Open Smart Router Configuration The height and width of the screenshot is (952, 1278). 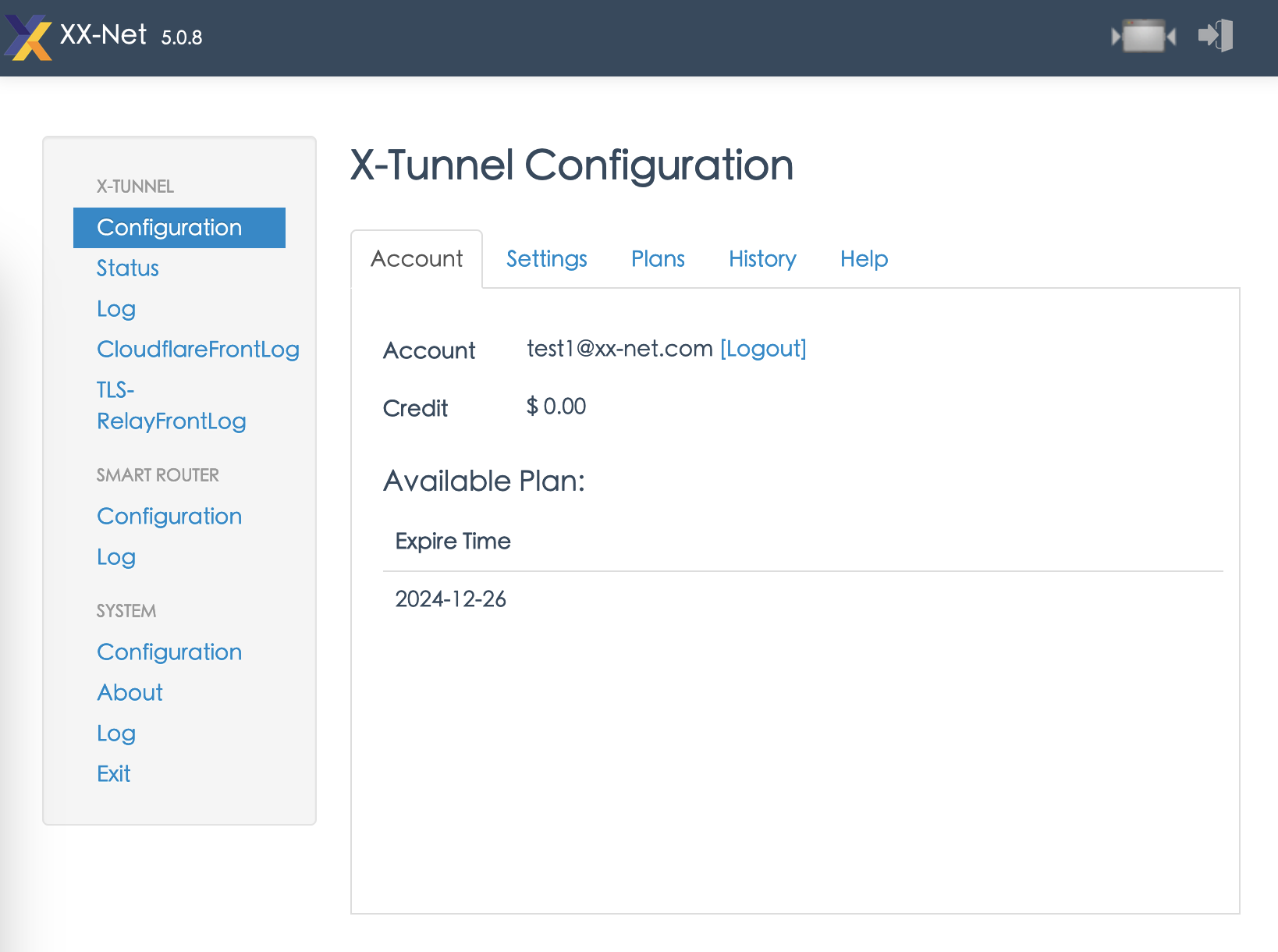tap(169, 517)
